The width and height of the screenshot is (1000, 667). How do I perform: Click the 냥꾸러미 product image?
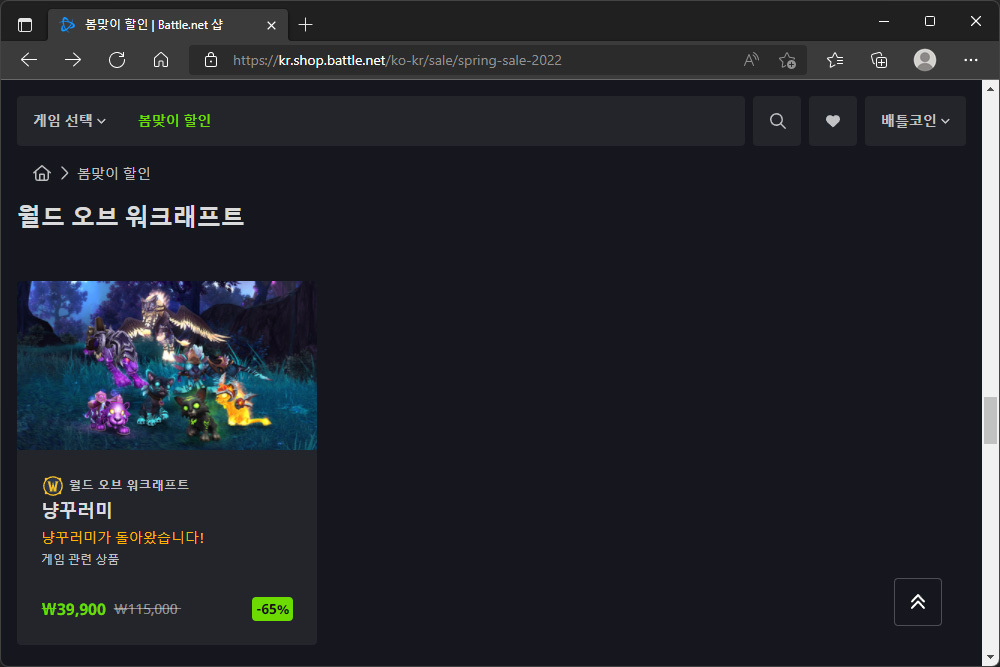tap(167, 365)
